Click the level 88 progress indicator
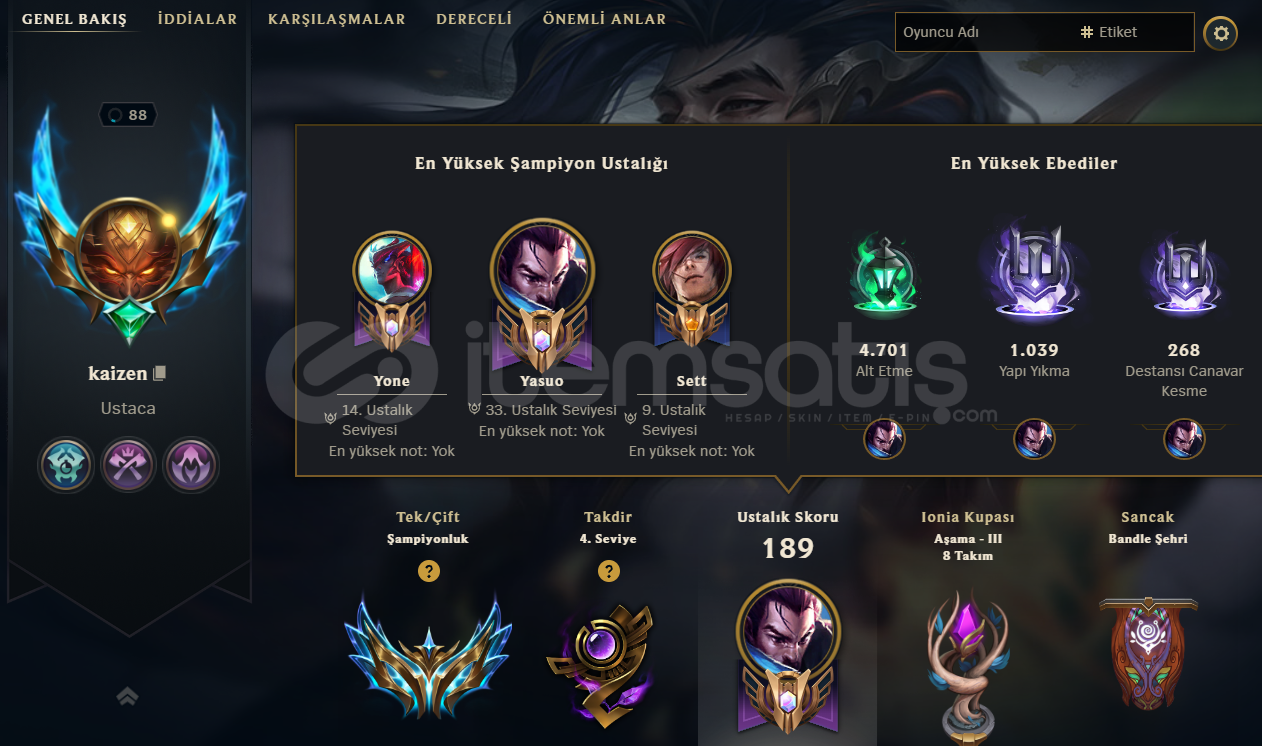This screenshot has width=1262, height=746. 128,115
